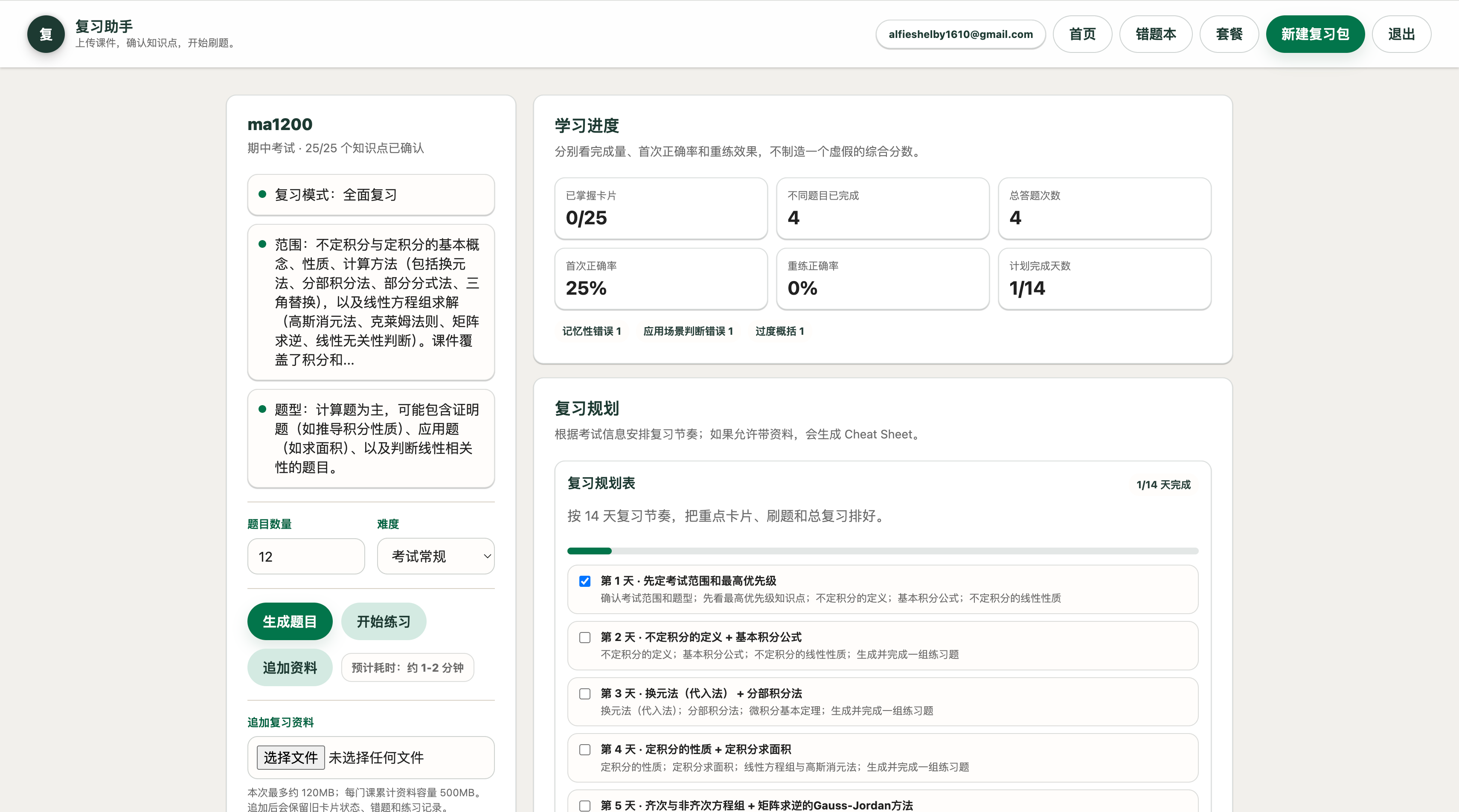
Task: Click the 记忆性错误 1 tag
Action: (x=591, y=331)
